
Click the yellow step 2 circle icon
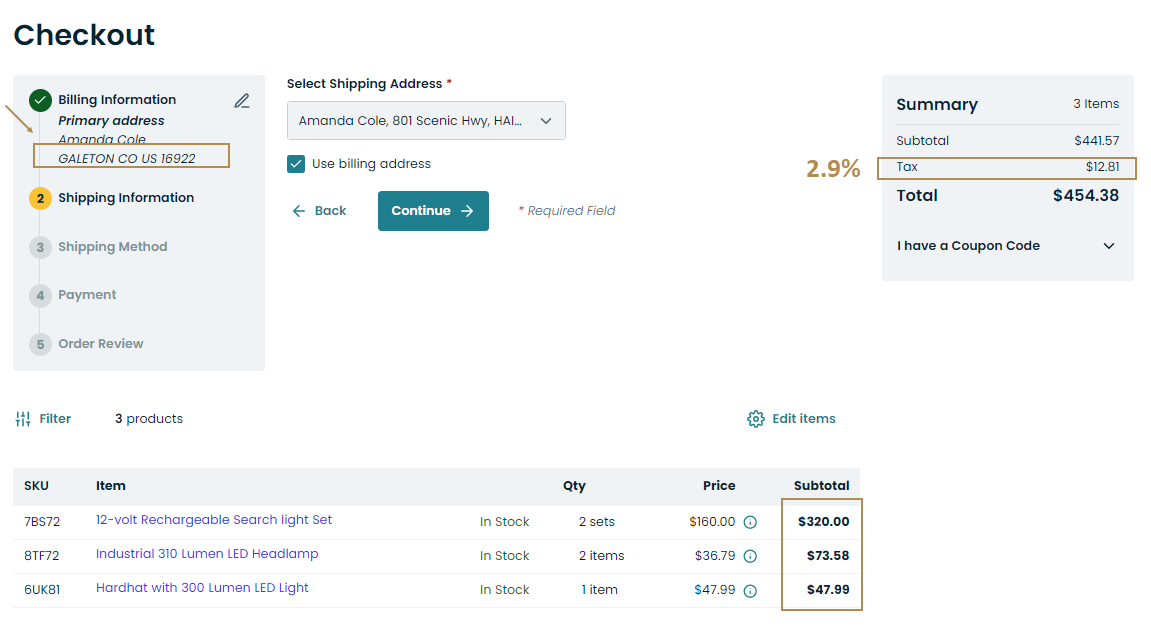coord(41,198)
